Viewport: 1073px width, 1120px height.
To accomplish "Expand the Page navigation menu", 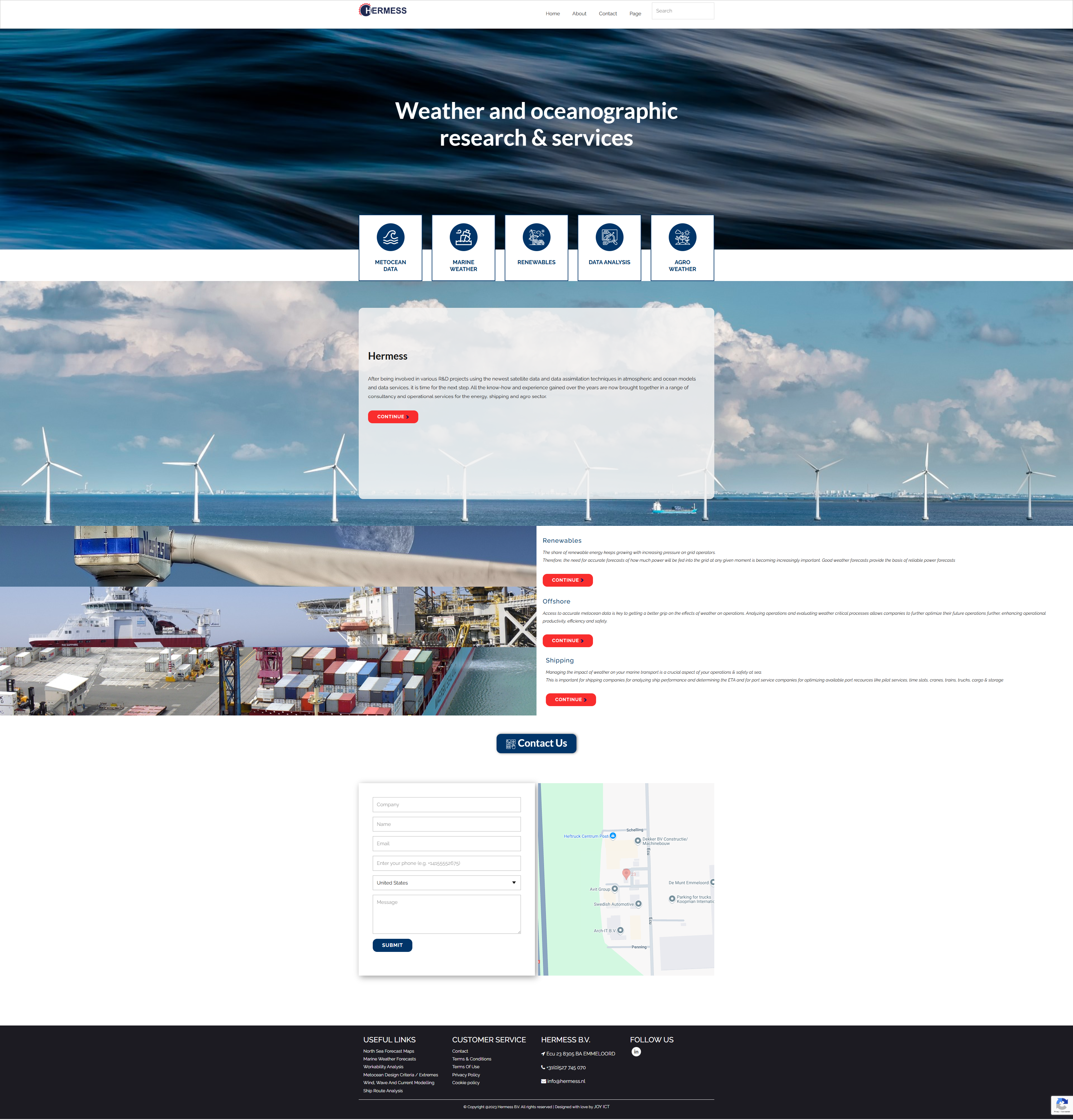I will pos(635,13).
